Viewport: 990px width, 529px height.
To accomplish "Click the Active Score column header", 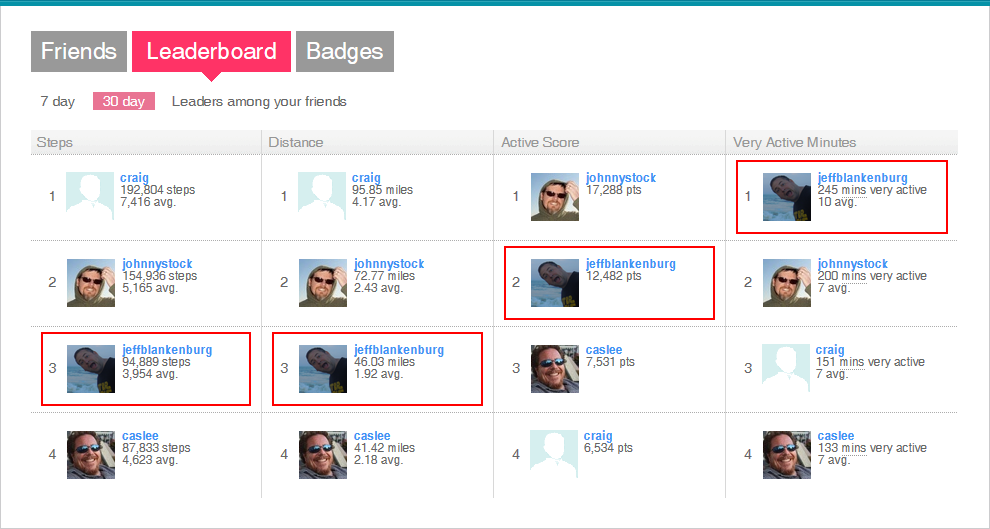I will 540,142.
